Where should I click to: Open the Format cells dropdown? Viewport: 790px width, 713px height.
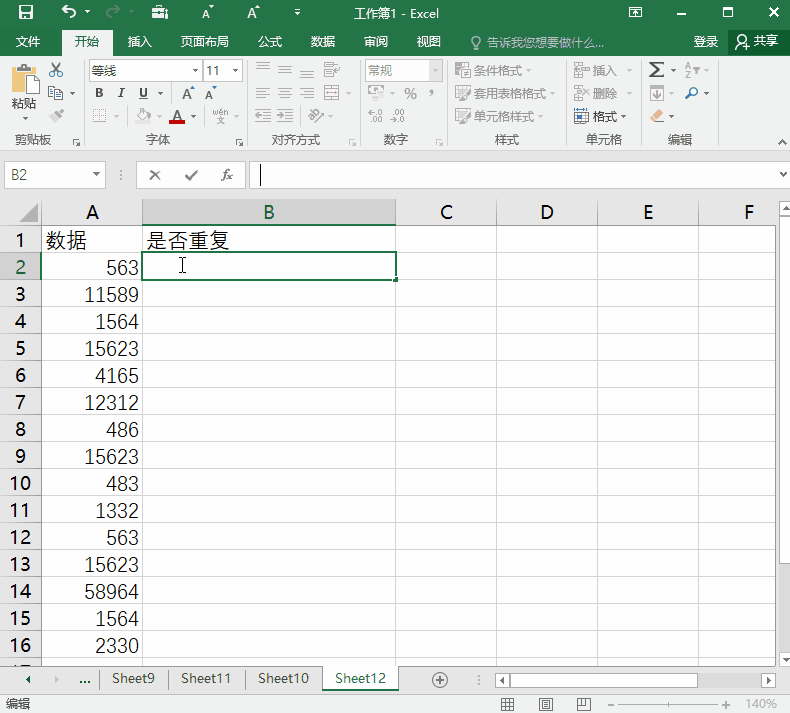tap(601, 116)
